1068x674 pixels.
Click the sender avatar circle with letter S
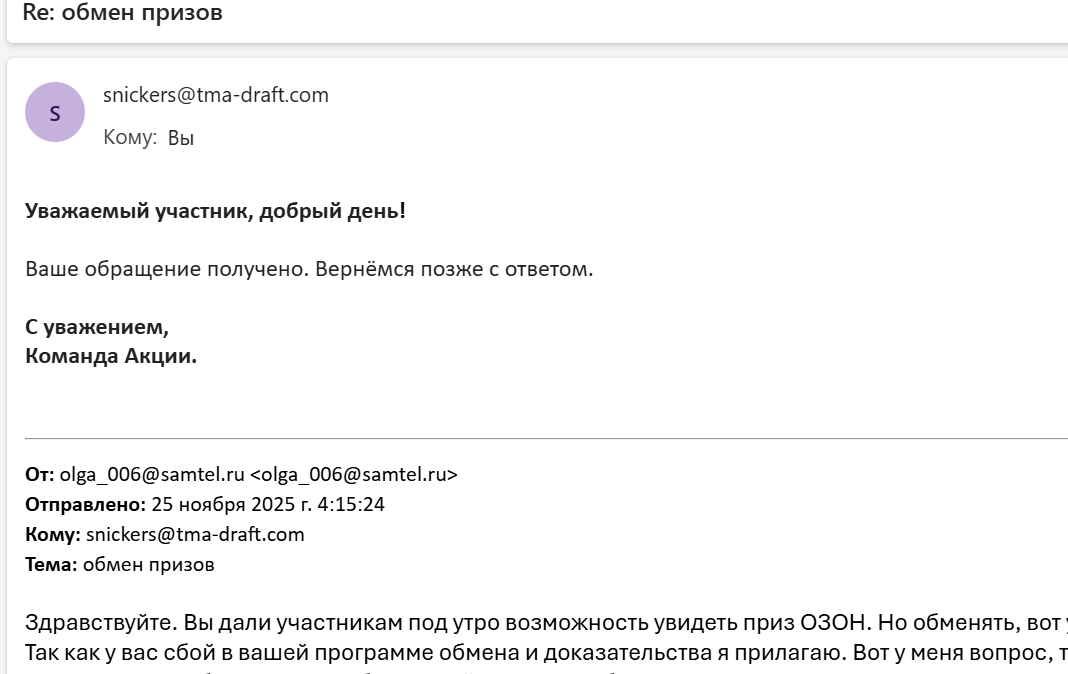54,112
